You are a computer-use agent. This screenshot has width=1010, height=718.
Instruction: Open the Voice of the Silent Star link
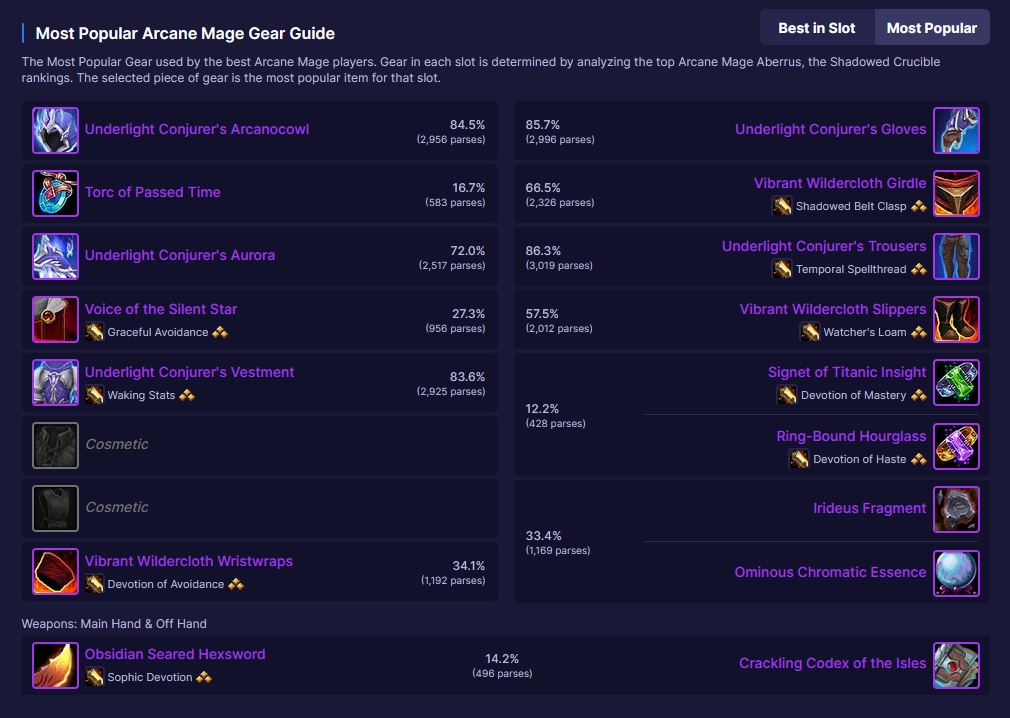pyautogui.click(x=160, y=308)
